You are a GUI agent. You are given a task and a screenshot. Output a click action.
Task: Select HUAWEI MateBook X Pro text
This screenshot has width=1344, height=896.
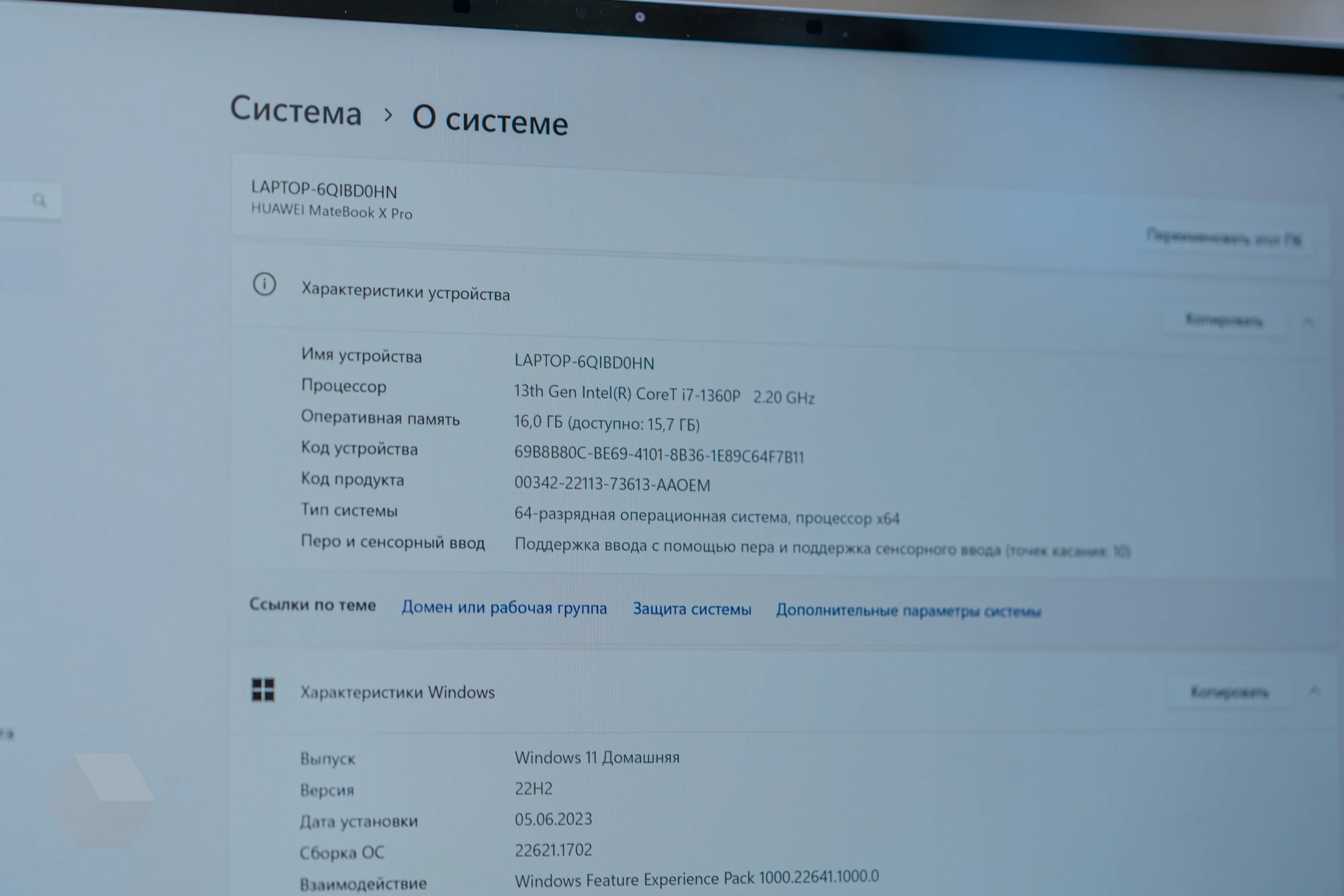(331, 212)
